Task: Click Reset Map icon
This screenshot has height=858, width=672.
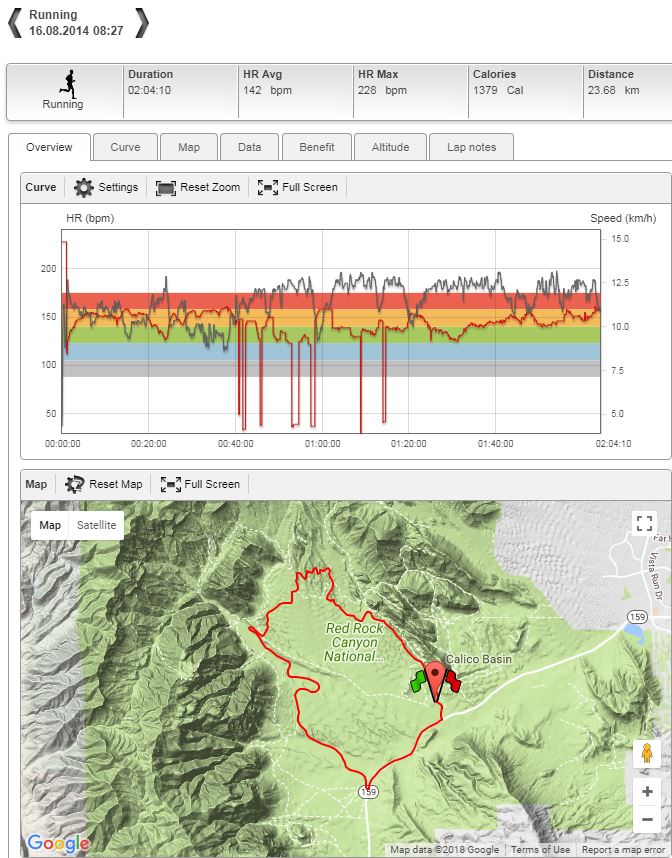Action: tap(75, 484)
